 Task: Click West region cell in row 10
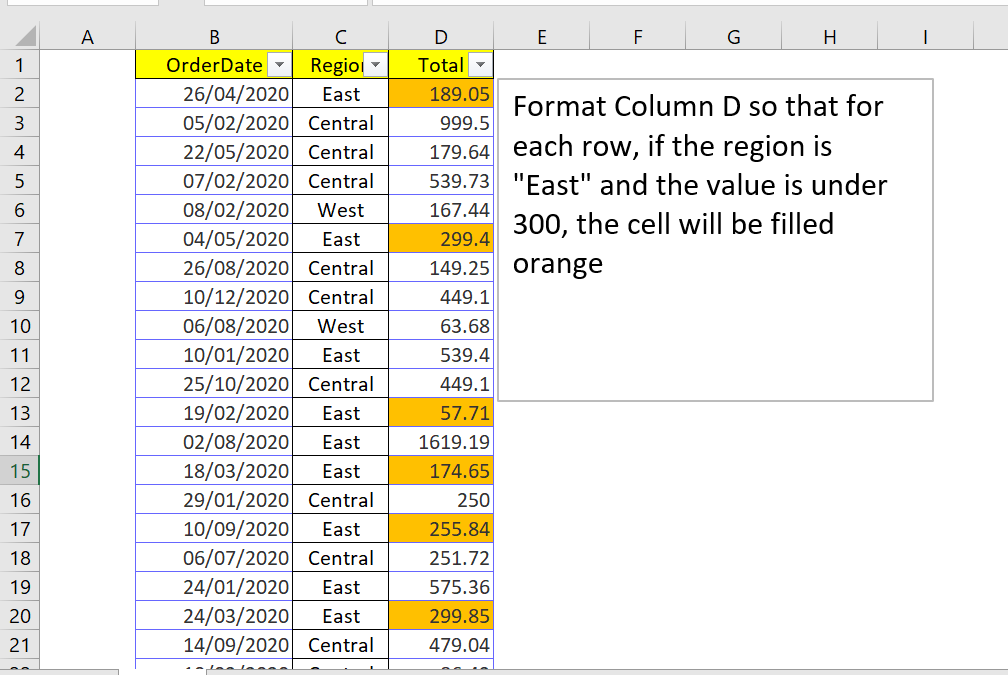(341, 326)
